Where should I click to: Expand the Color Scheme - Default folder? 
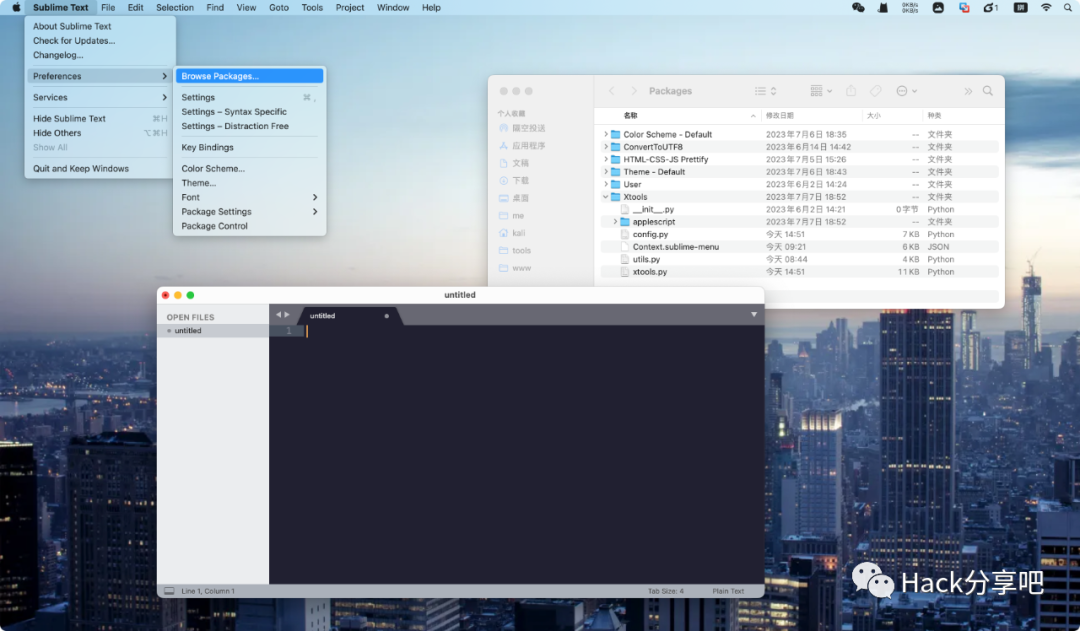point(605,134)
